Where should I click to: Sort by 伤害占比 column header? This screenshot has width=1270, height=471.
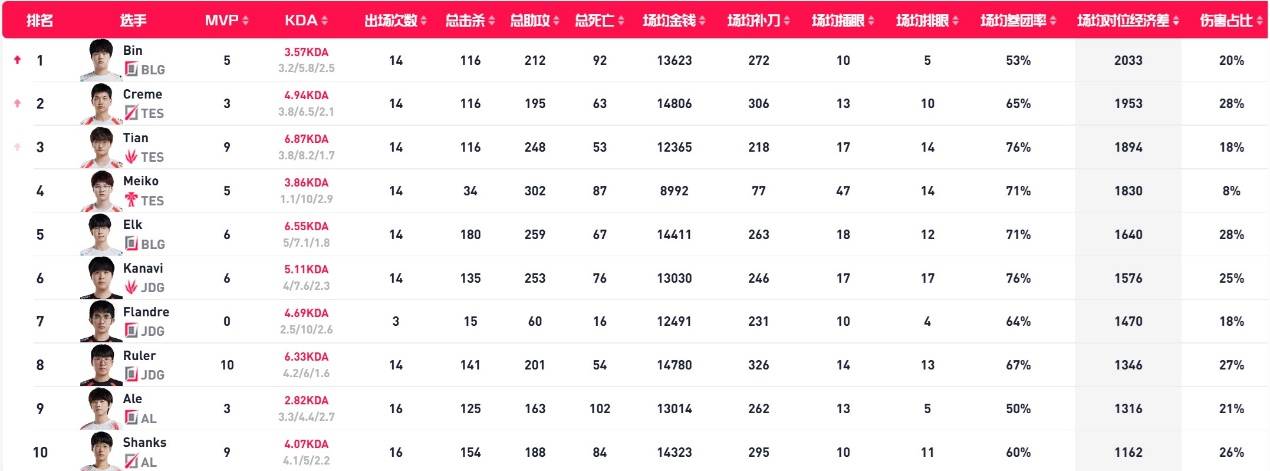pos(1225,20)
